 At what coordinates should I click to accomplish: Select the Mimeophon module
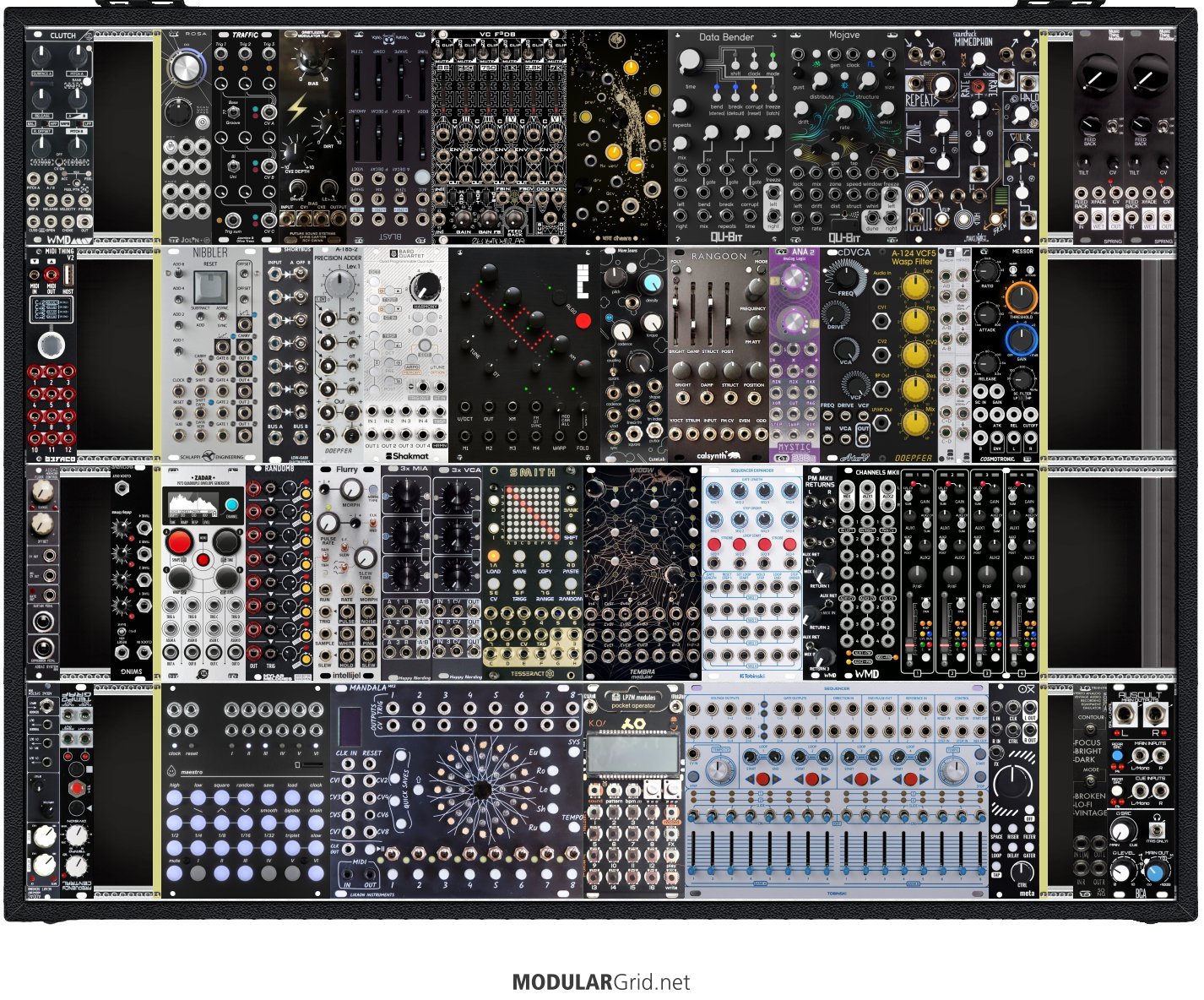[972, 138]
